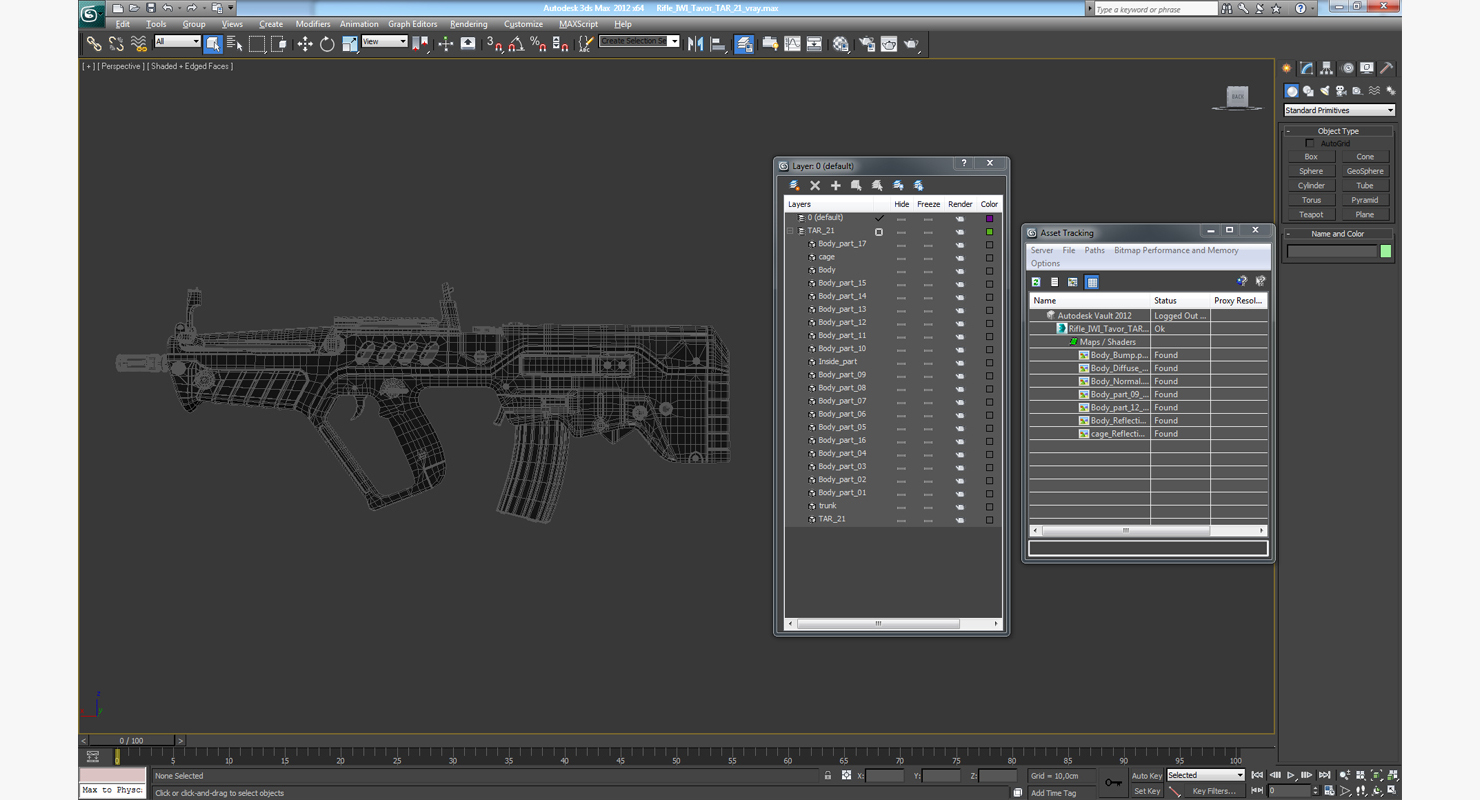Click the green TAR_21 layer color swatch

990,232
